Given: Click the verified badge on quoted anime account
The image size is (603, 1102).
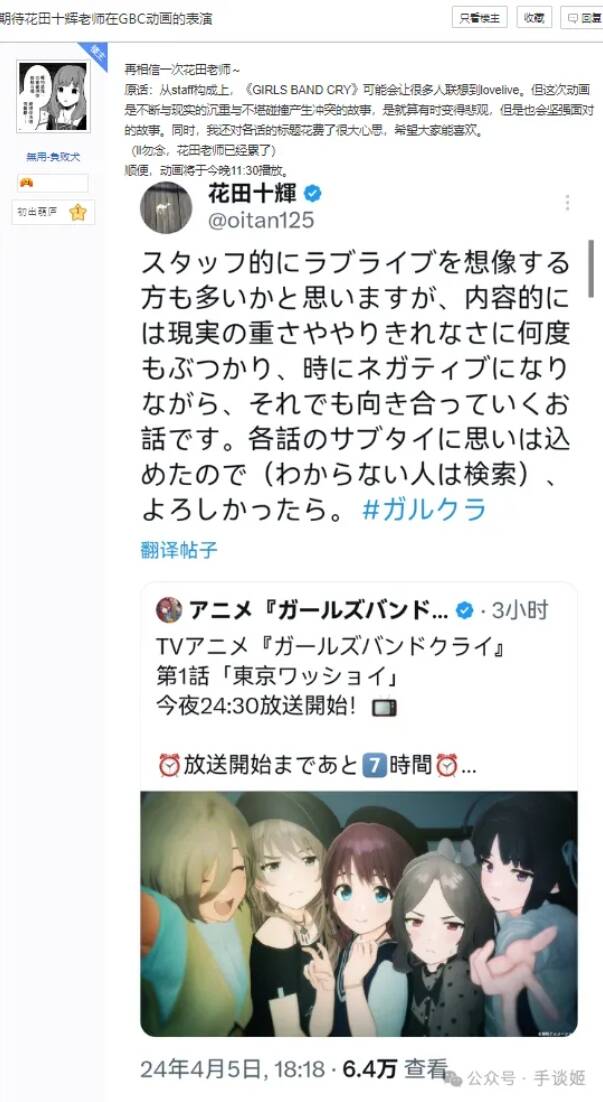Looking at the screenshot, I should pyautogui.click(x=465, y=610).
